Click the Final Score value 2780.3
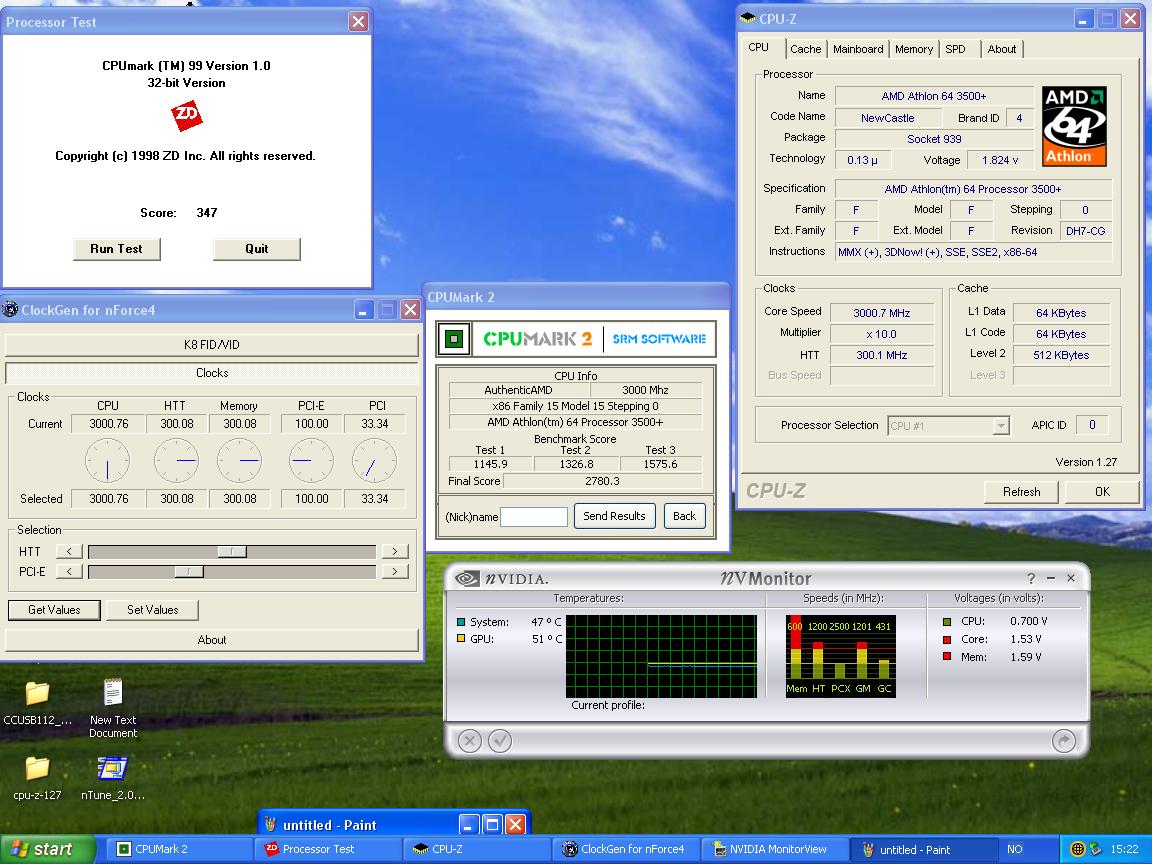Screen dimensions: 1152x864 602,481
